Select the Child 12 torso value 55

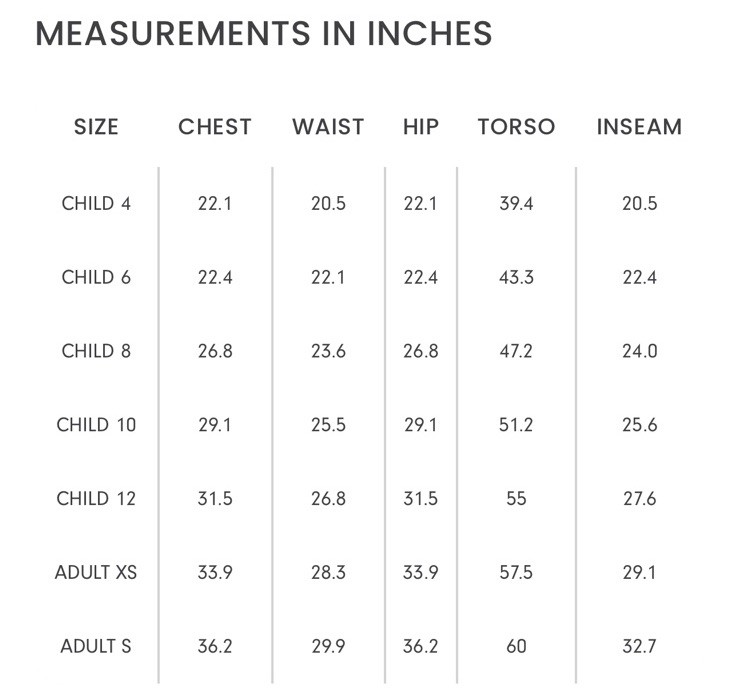coord(516,498)
